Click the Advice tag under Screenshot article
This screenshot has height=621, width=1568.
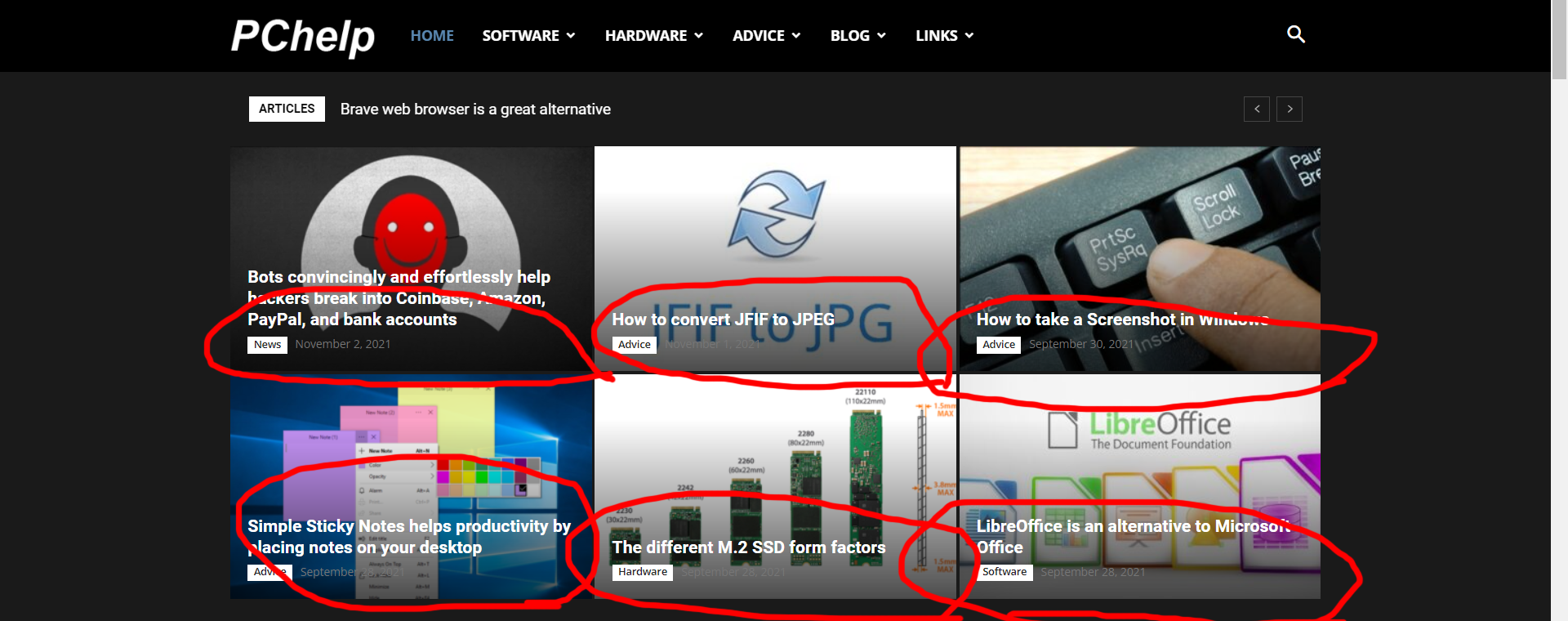pyautogui.click(x=999, y=345)
